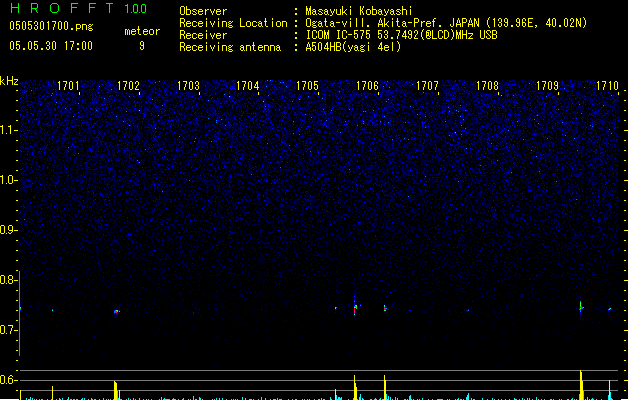The width and height of the screenshot is (629, 400).
Task: Click the bright meteor echo after 1709
Action: tap(581, 308)
